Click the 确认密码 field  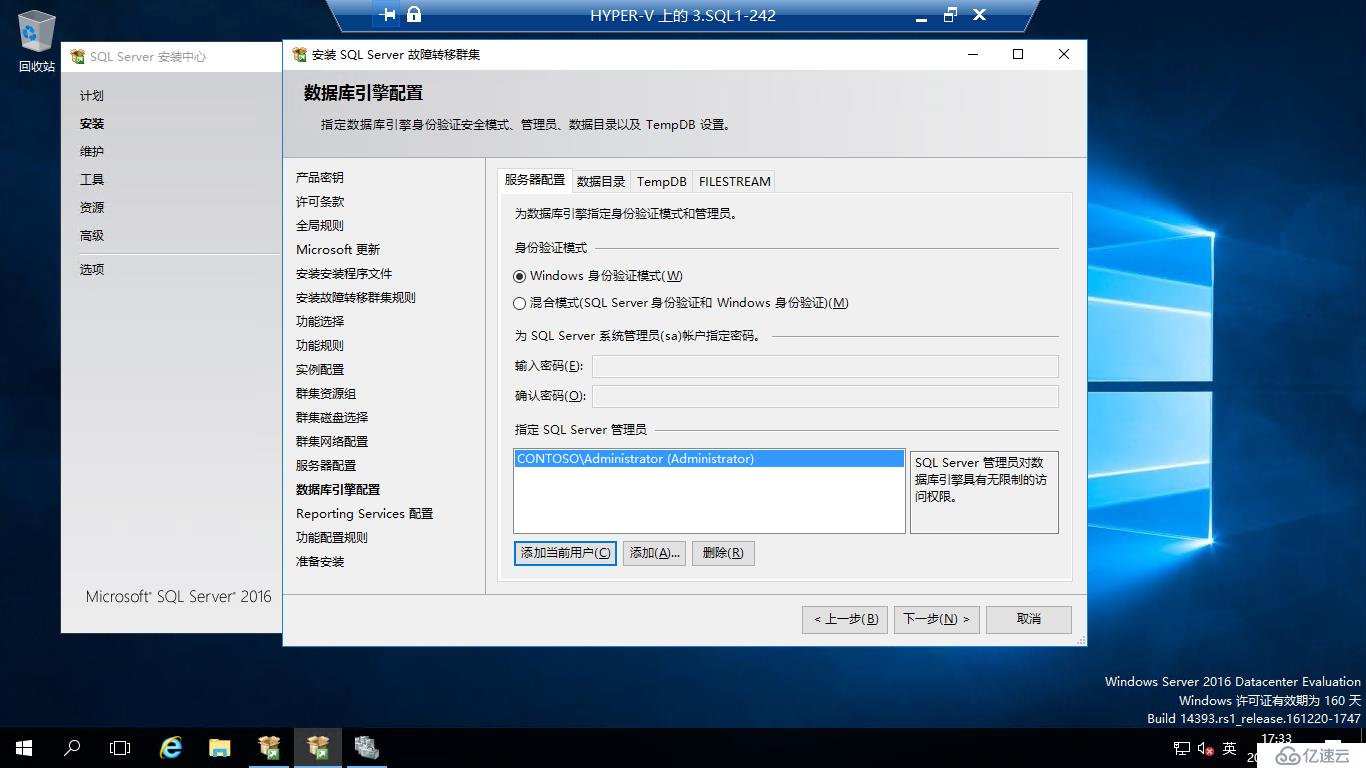click(x=825, y=396)
